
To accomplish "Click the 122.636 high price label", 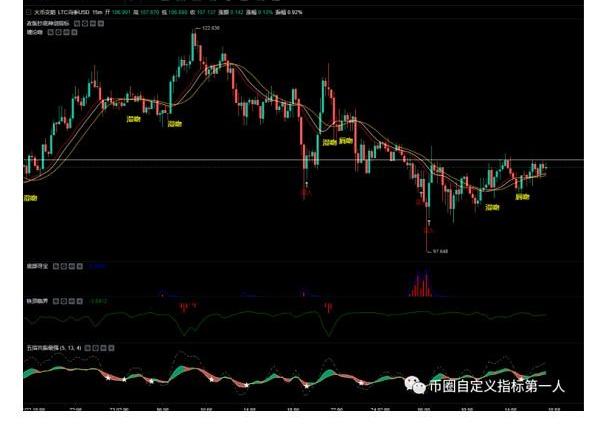I will [x=209, y=28].
